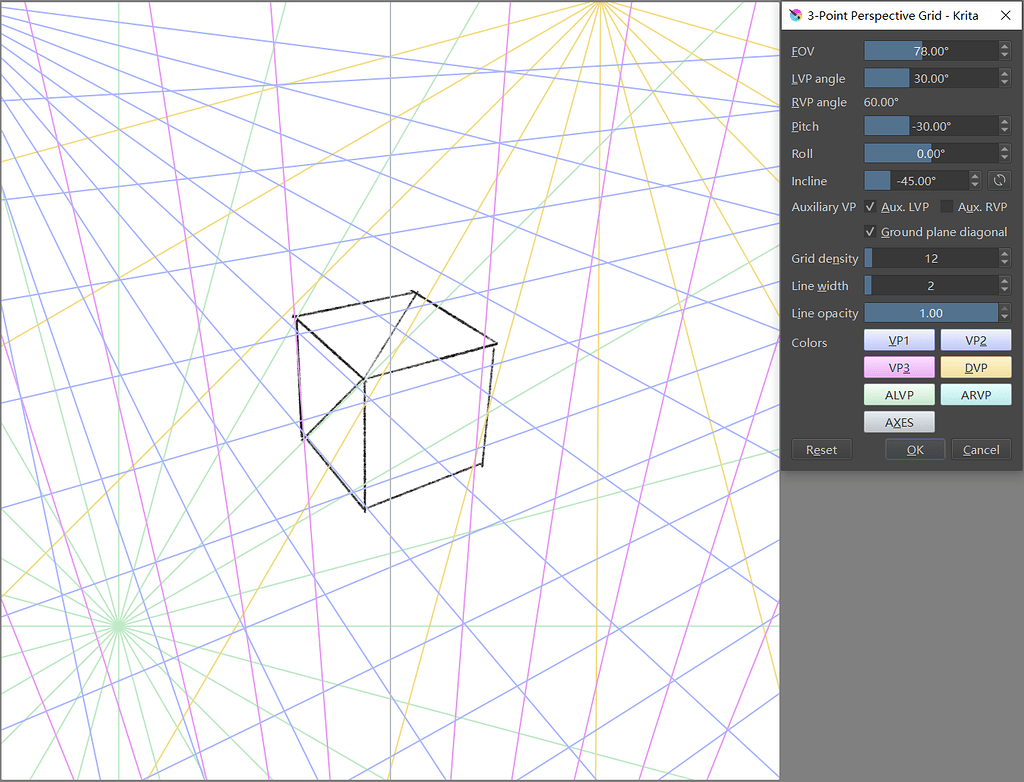
Task: Enable the Aux. LVP checkbox
Action: [x=870, y=206]
